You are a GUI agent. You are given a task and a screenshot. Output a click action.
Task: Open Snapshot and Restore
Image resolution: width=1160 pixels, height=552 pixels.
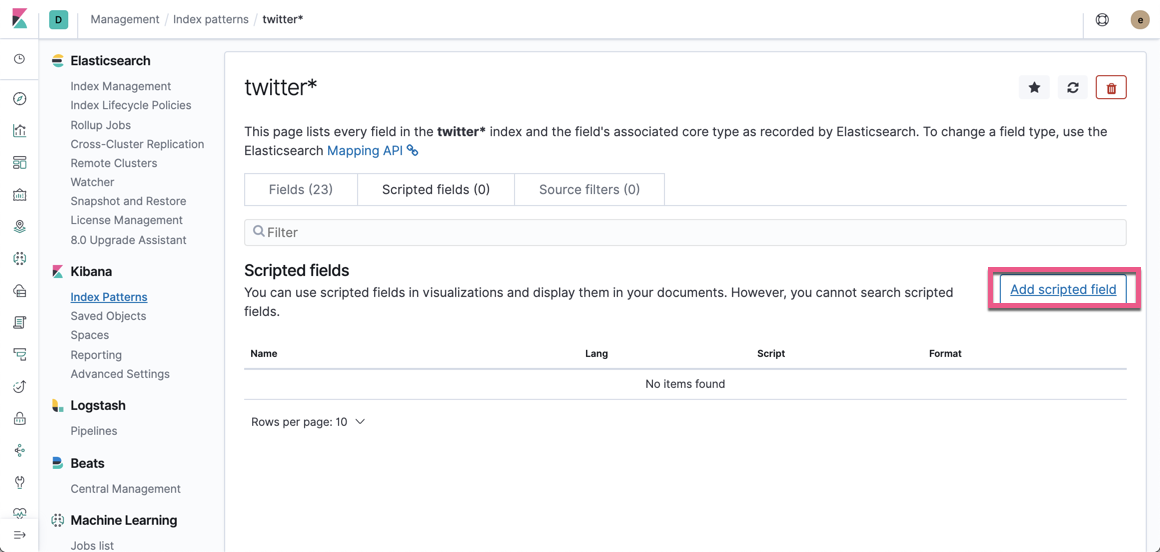tap(129, 201)
